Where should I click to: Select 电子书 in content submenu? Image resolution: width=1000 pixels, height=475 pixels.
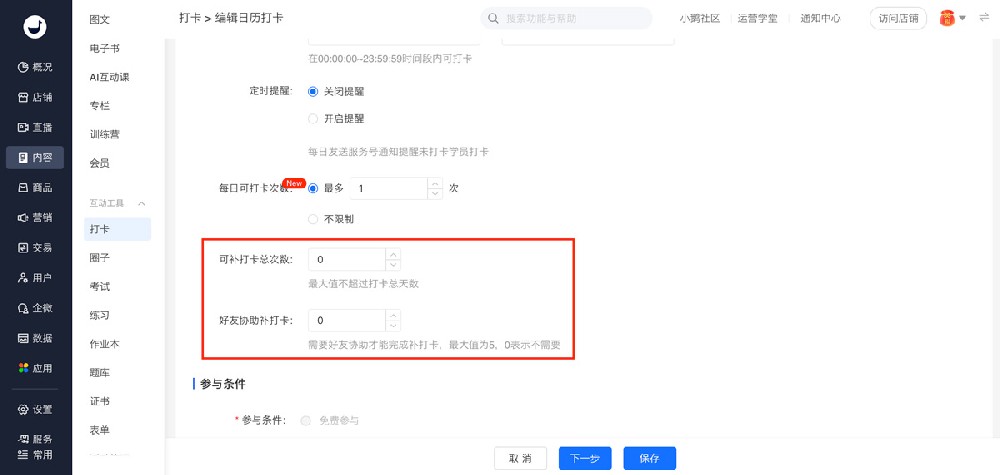point(105,48)
